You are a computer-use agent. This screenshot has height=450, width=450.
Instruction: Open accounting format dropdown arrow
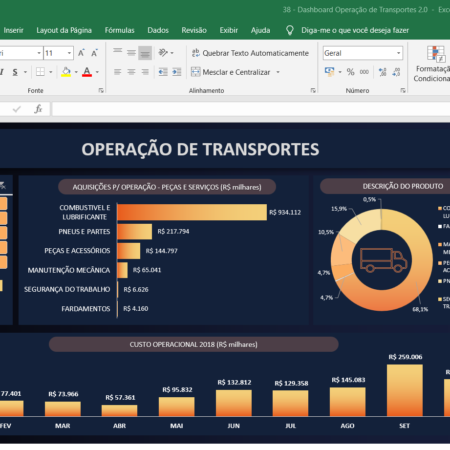pyautogui.click(x=340, y=72)
